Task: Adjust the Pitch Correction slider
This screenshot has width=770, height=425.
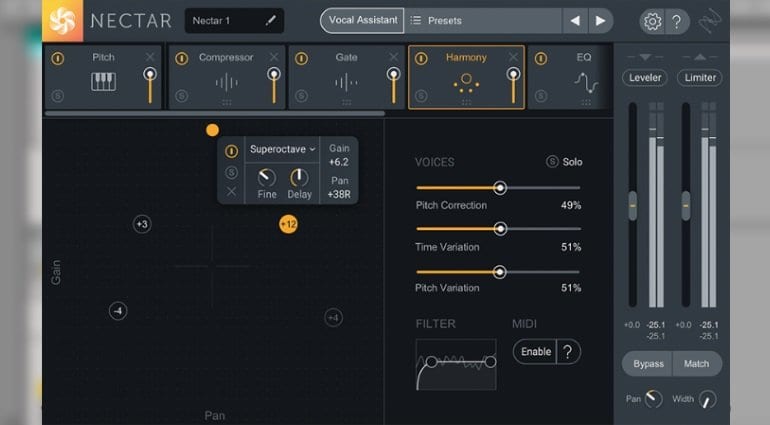Action: [499, 188]
